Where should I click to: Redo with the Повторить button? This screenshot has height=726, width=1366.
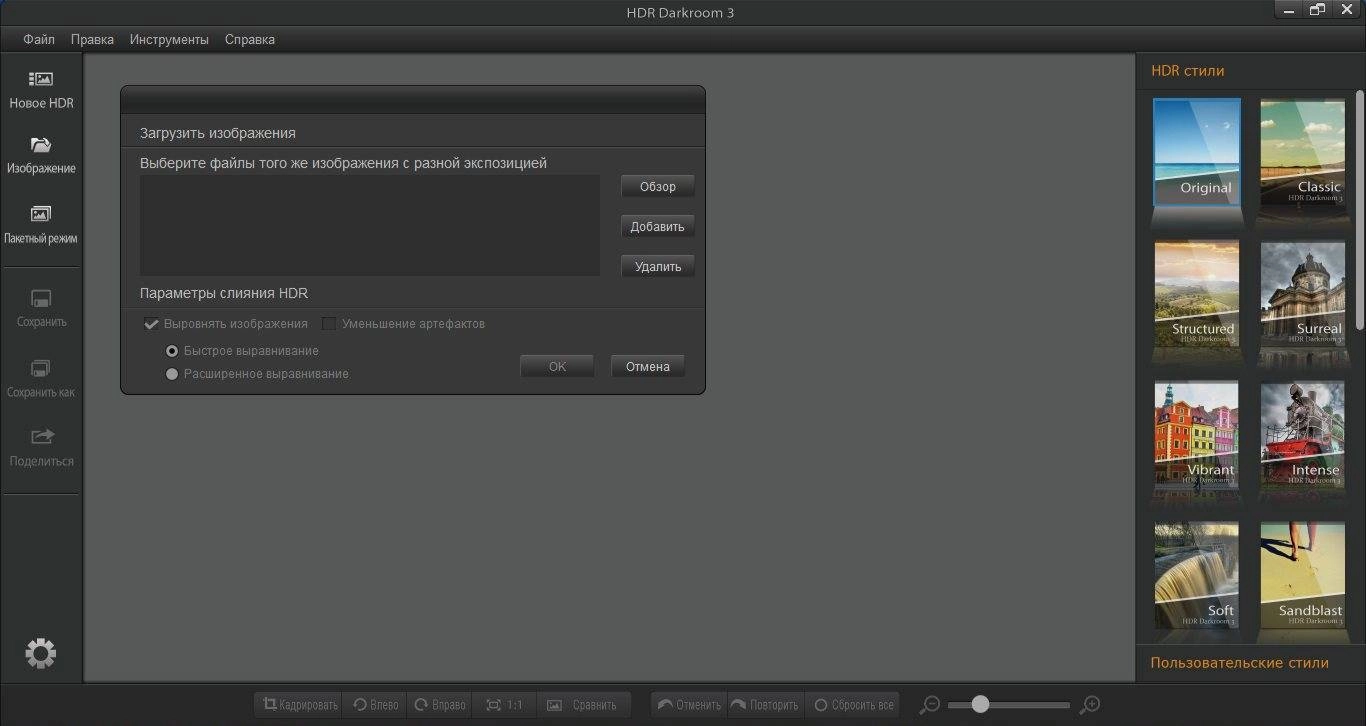(765, 705)
